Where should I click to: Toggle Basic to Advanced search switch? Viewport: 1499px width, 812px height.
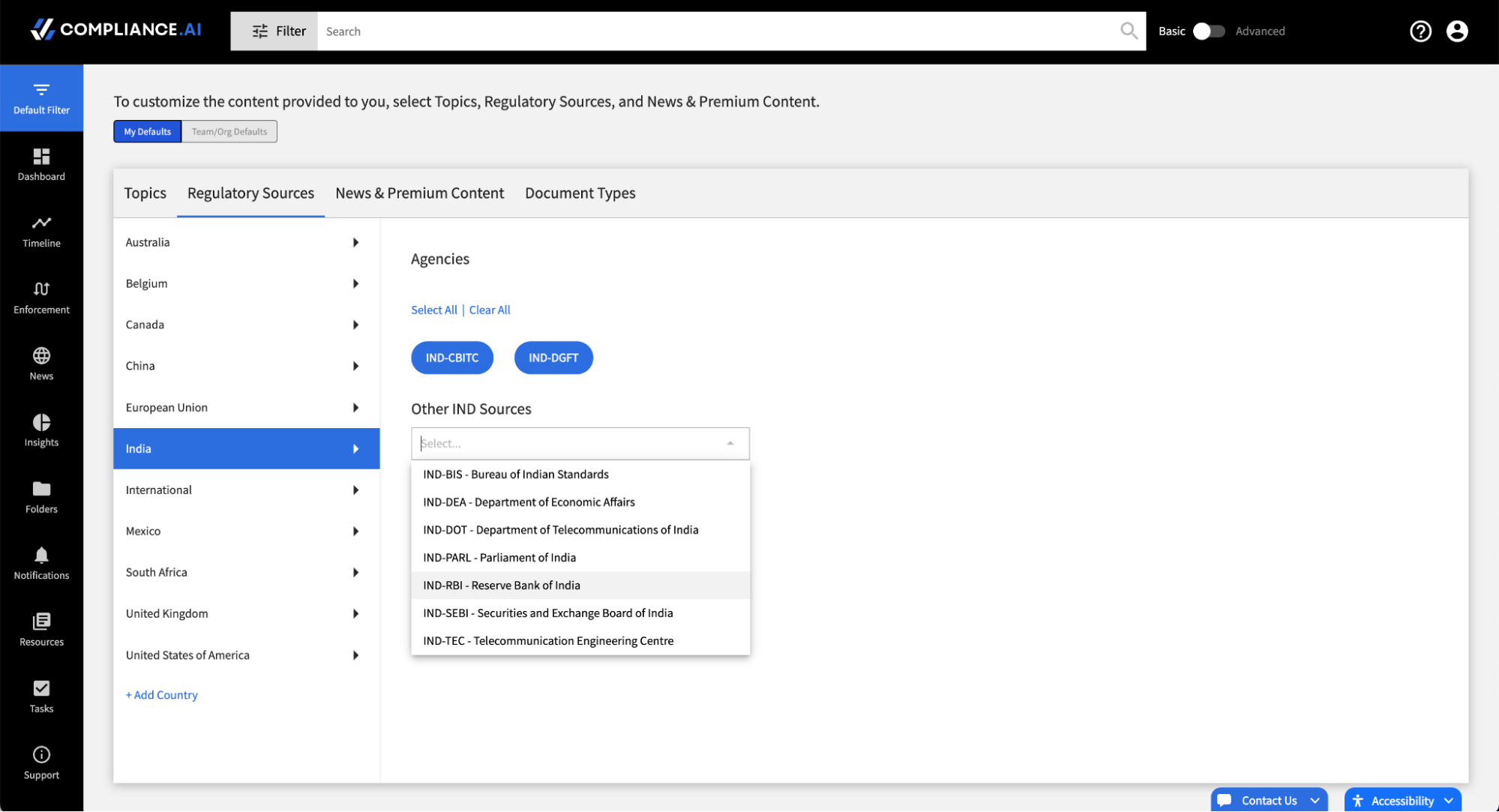tap(1208, 31)
